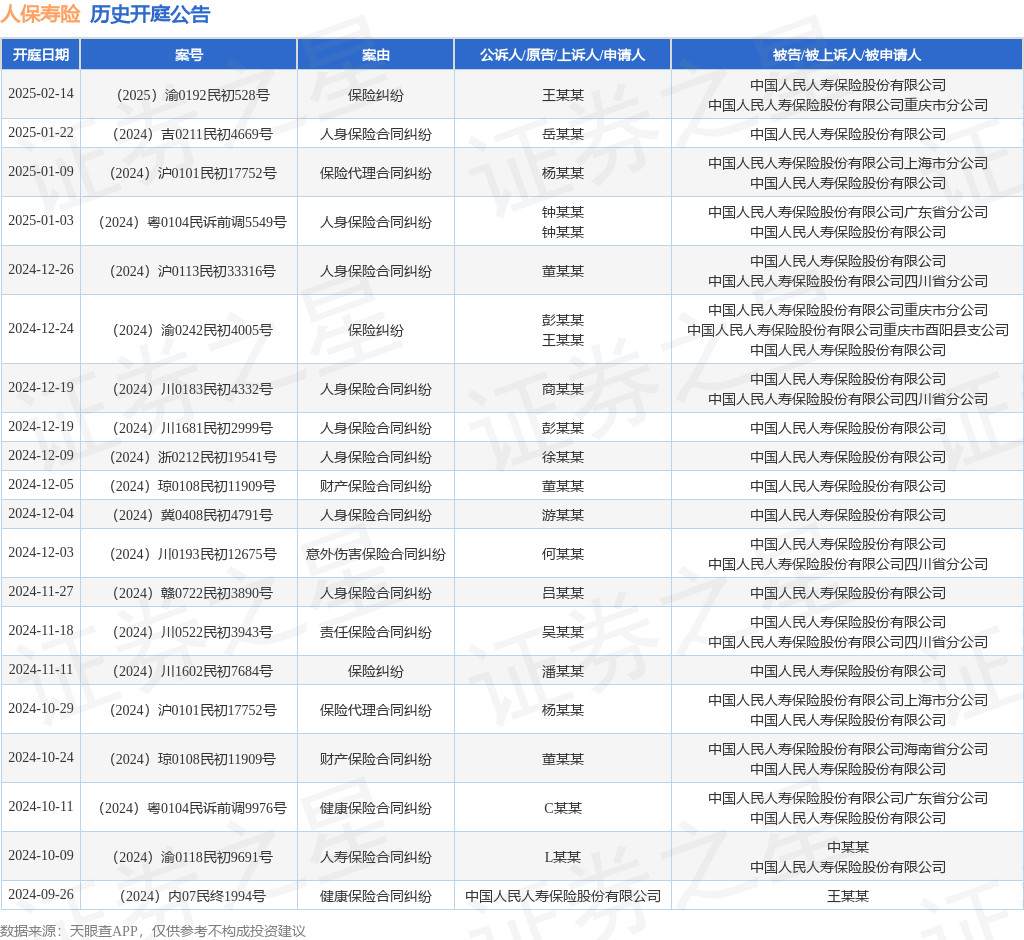Click plaintiff name 岳某某
This screenshot has width=1024, height=940.
(562, 135)
